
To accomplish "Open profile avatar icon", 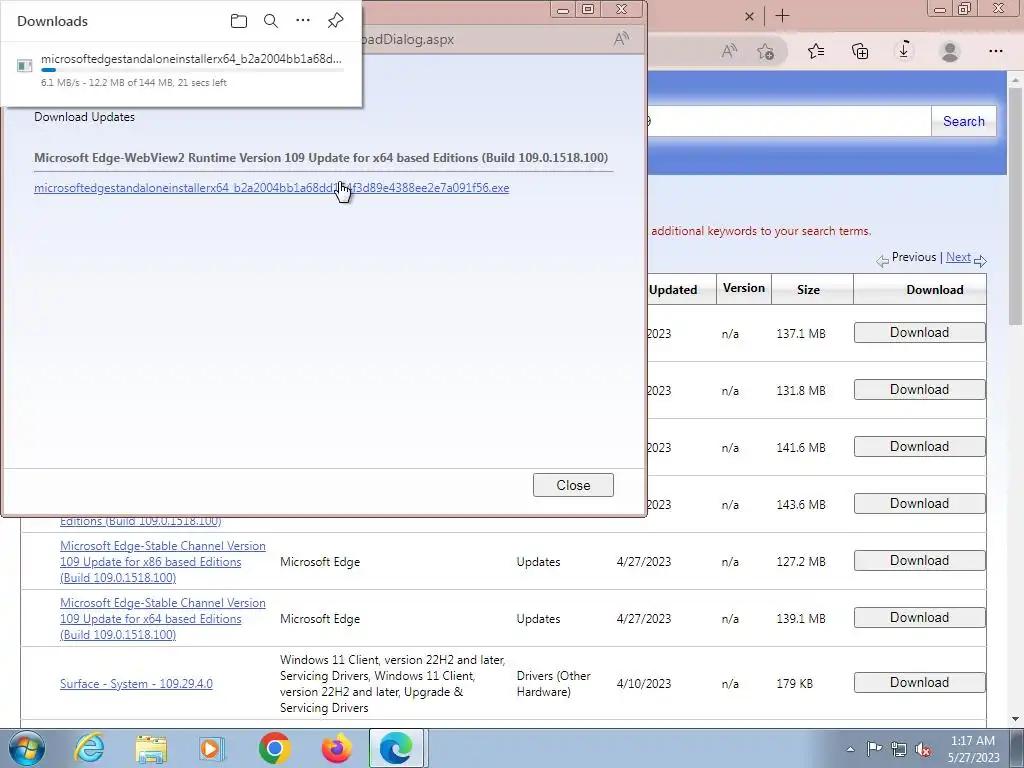I will pos(950,51).
